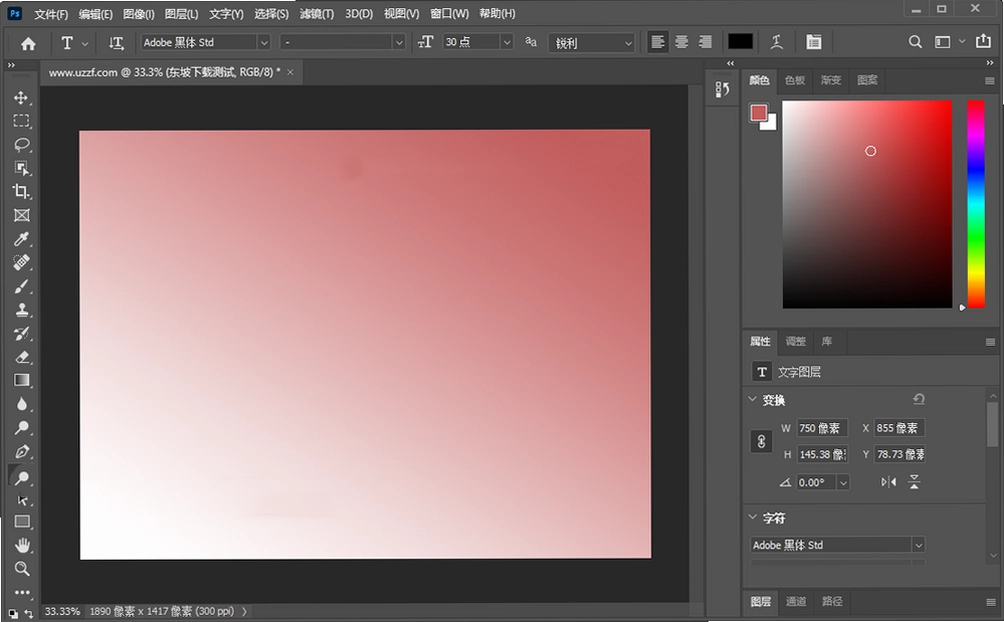Select the Rectangle shape tool

point(21,522)
